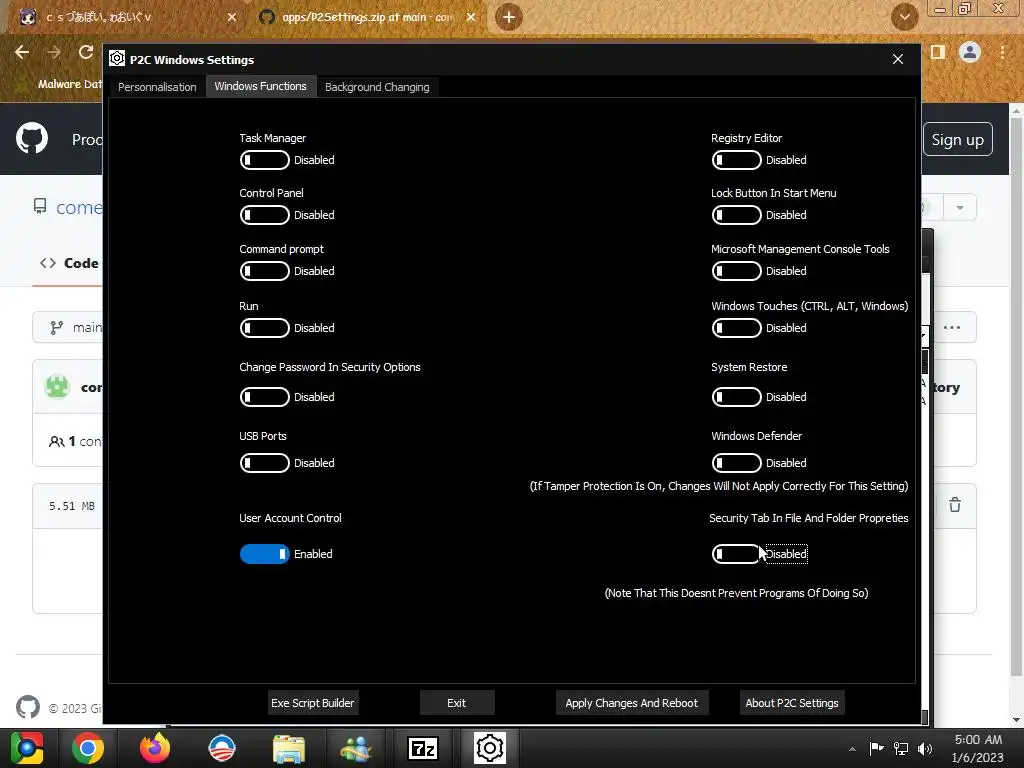Click the GitHub footer logo
This screenshot has height=768, width=1024.
coord(27,707)
